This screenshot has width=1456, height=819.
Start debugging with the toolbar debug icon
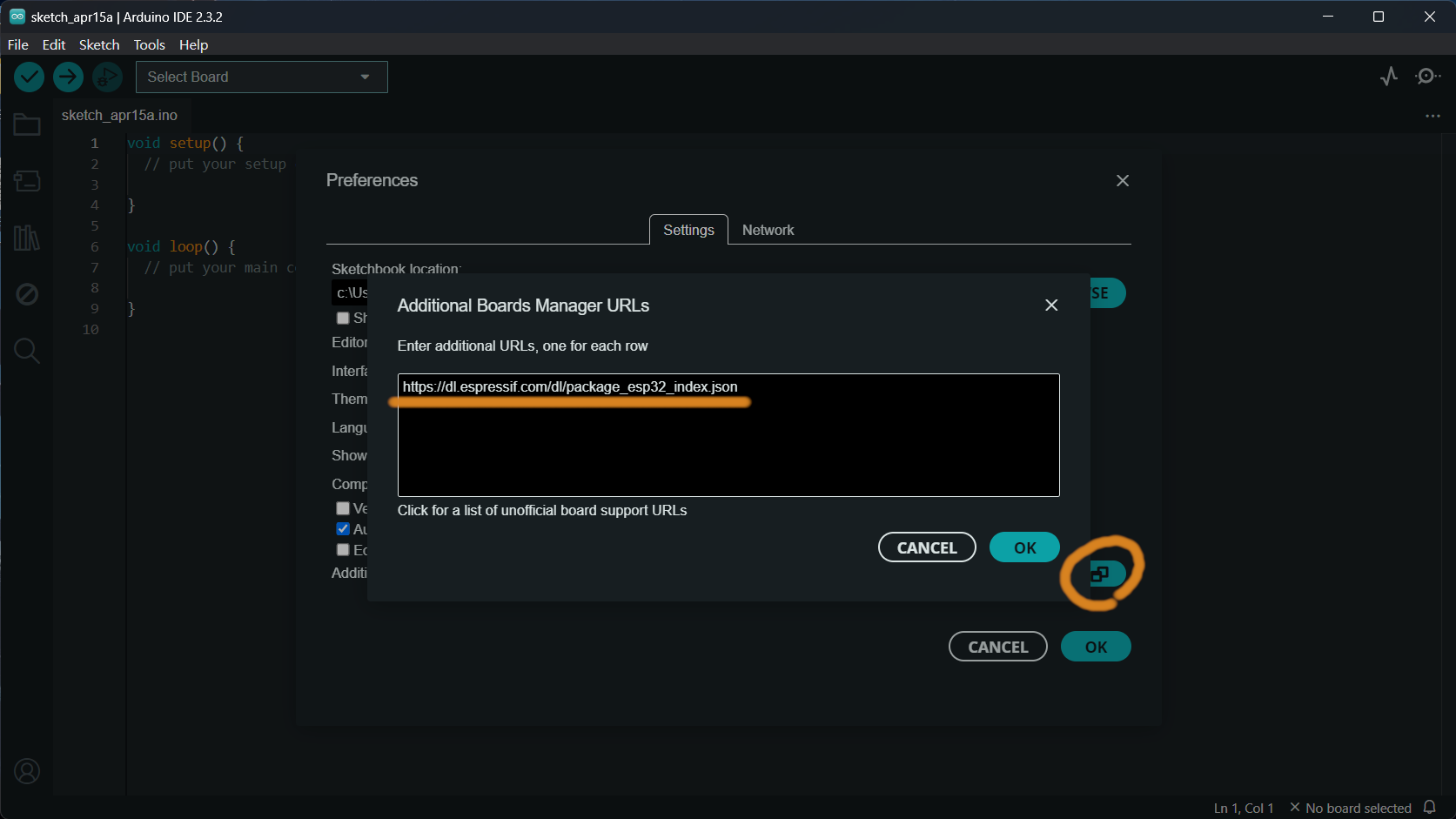[x=107, y=77]
